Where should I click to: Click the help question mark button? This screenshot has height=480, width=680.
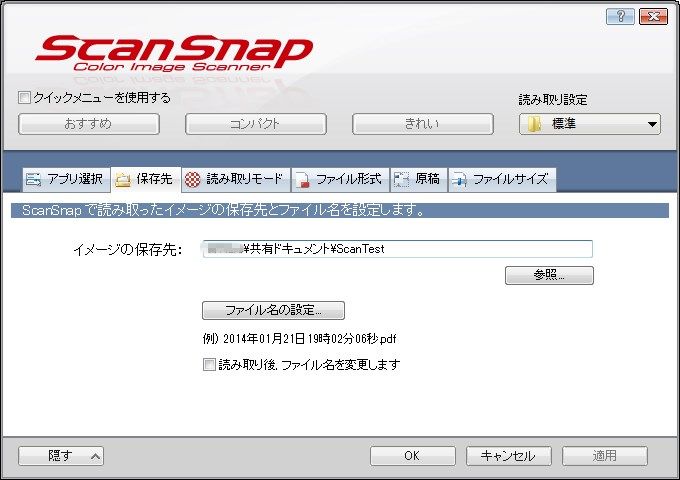pyautogui.click(x=620, y=16)
